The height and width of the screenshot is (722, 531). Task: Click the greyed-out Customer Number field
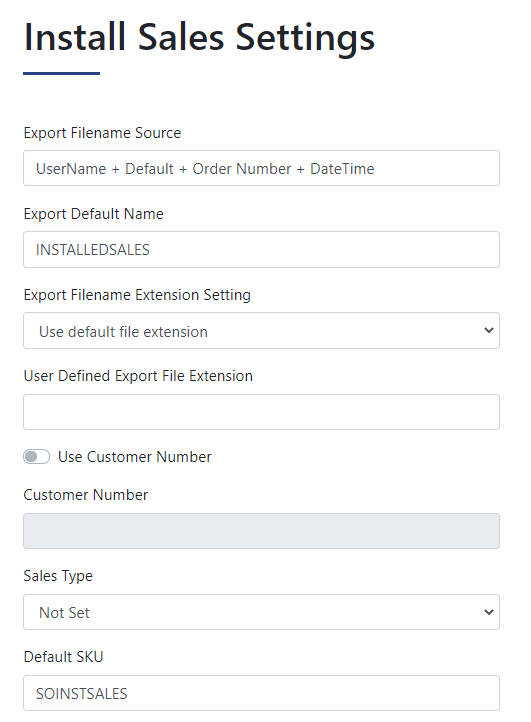point(262,531)
